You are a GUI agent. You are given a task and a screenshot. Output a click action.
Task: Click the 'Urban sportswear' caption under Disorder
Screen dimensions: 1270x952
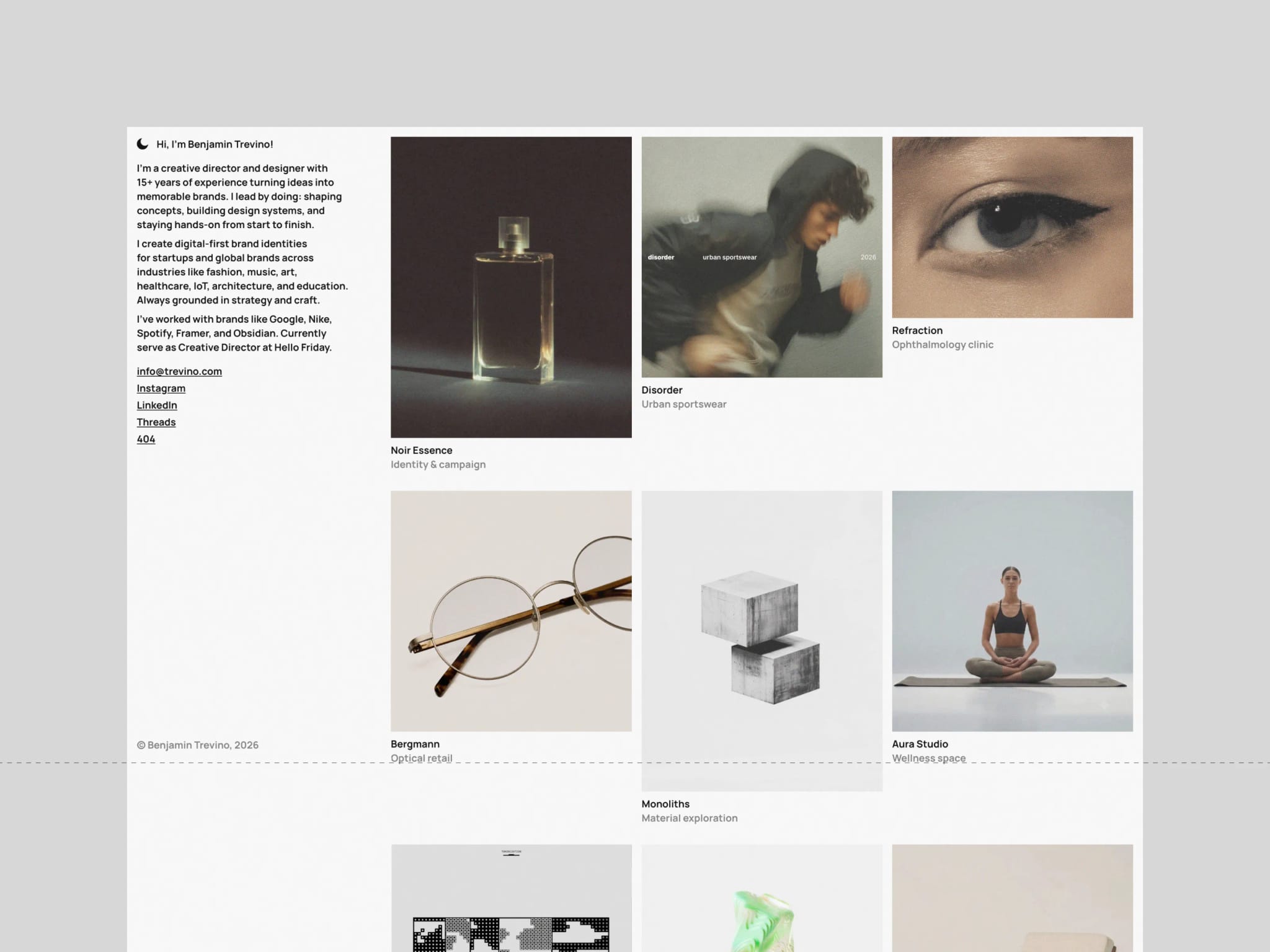pyautogui.click(x=684, y=404)
